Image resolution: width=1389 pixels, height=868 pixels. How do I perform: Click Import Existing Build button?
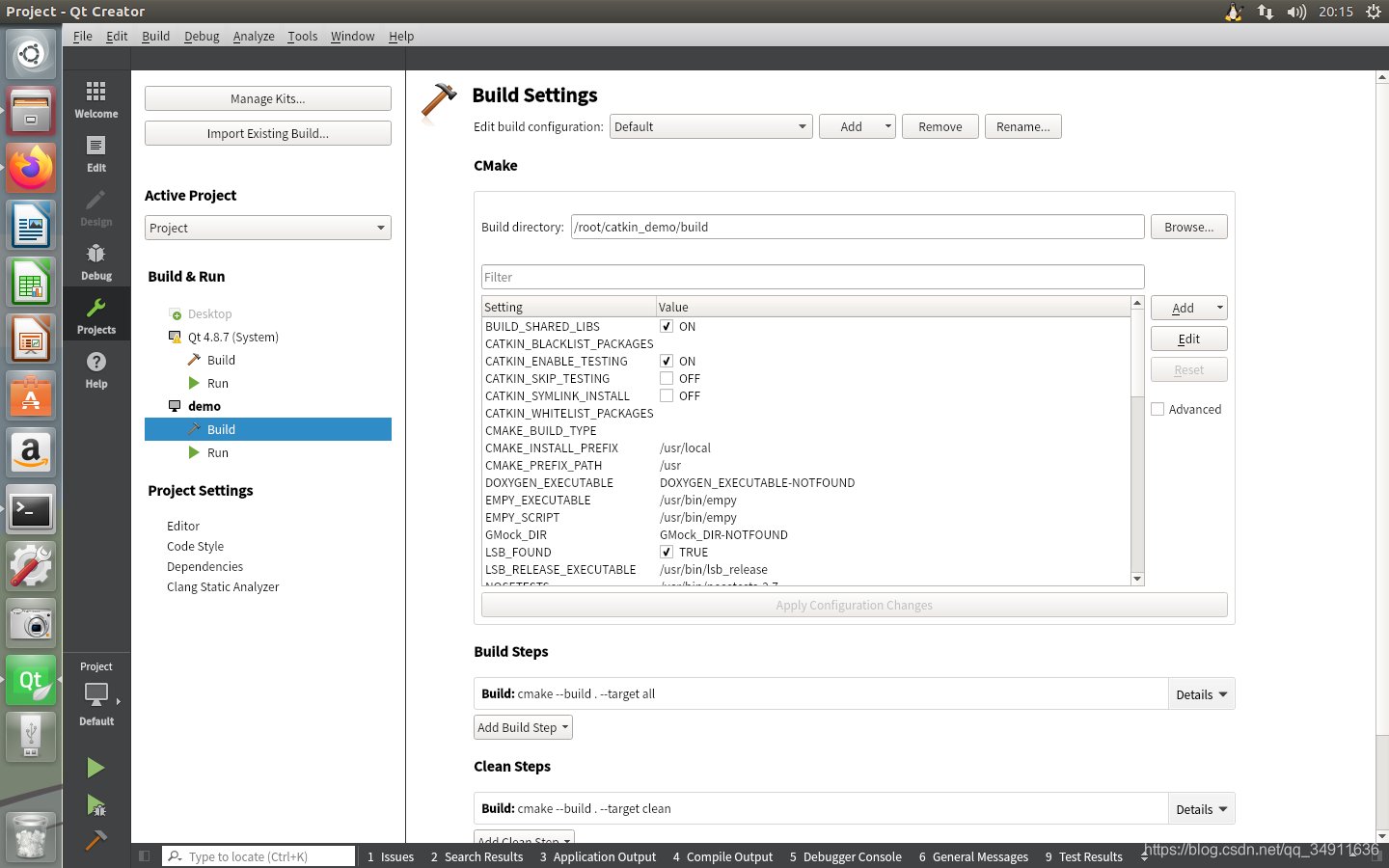coord(268,133)
